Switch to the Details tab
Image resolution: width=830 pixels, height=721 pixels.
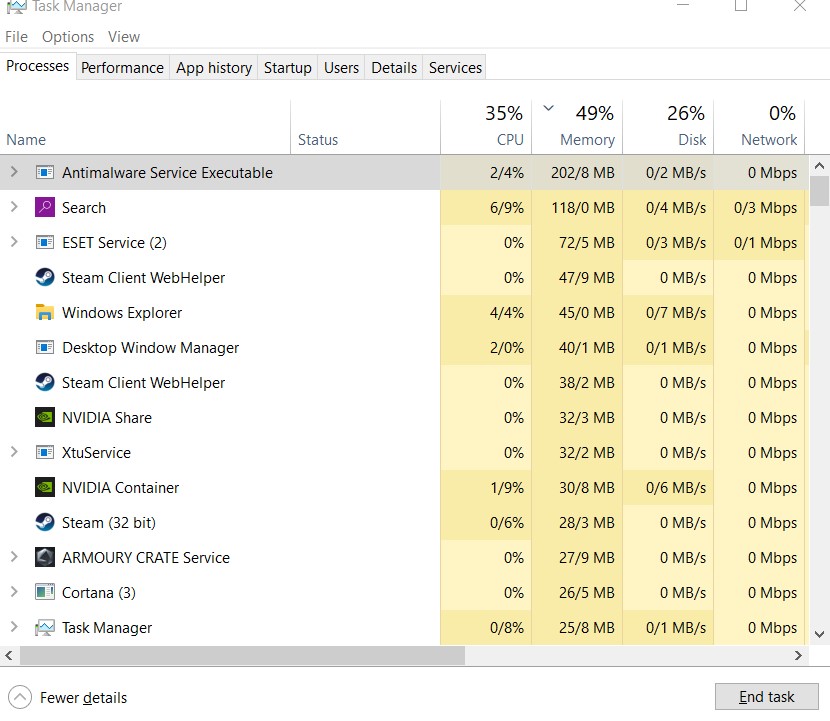(394, 68)
